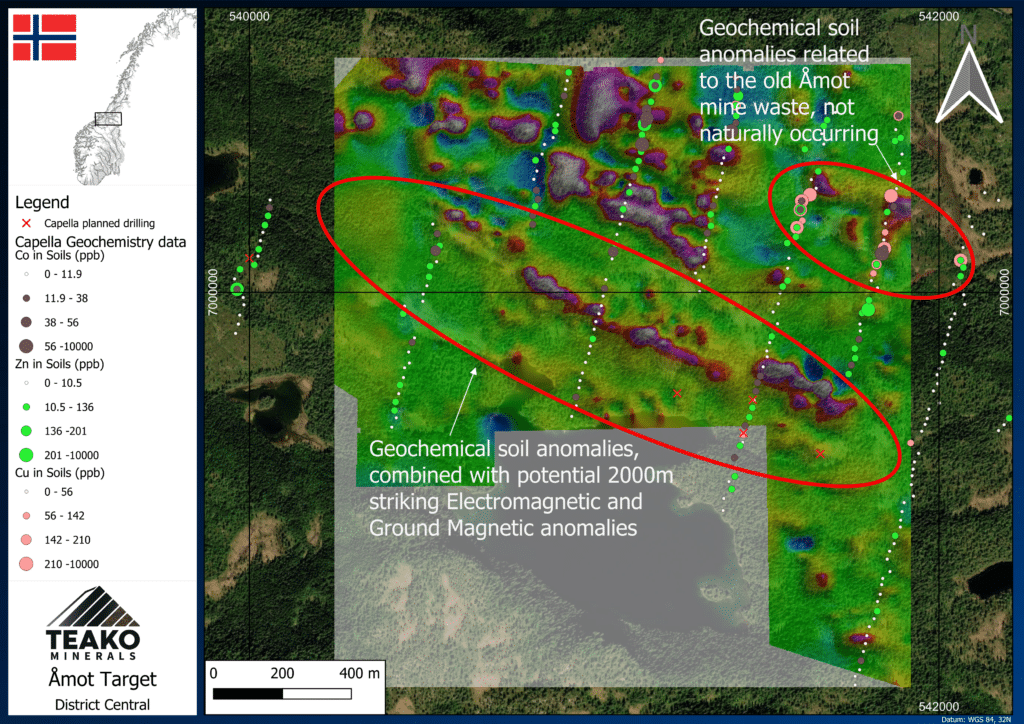
Task: Click the "400 m" scale label
Action: pos(359,674)
